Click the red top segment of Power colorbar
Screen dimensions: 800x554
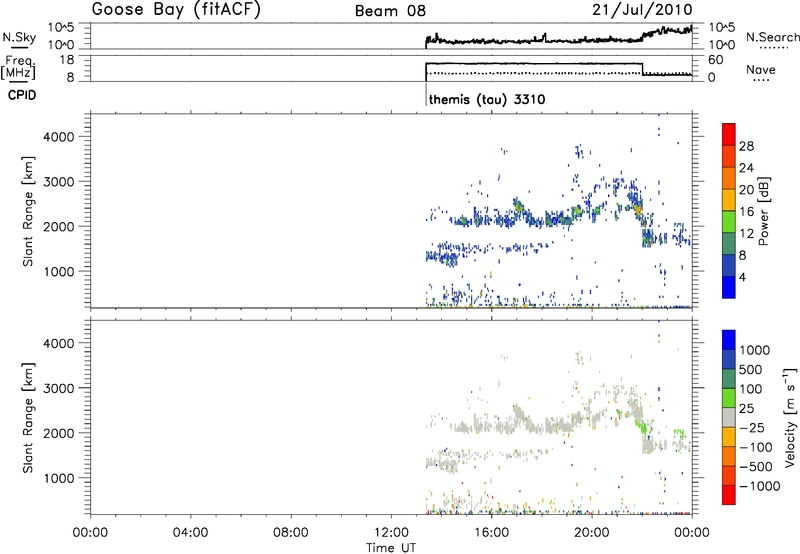click(729, 134)
